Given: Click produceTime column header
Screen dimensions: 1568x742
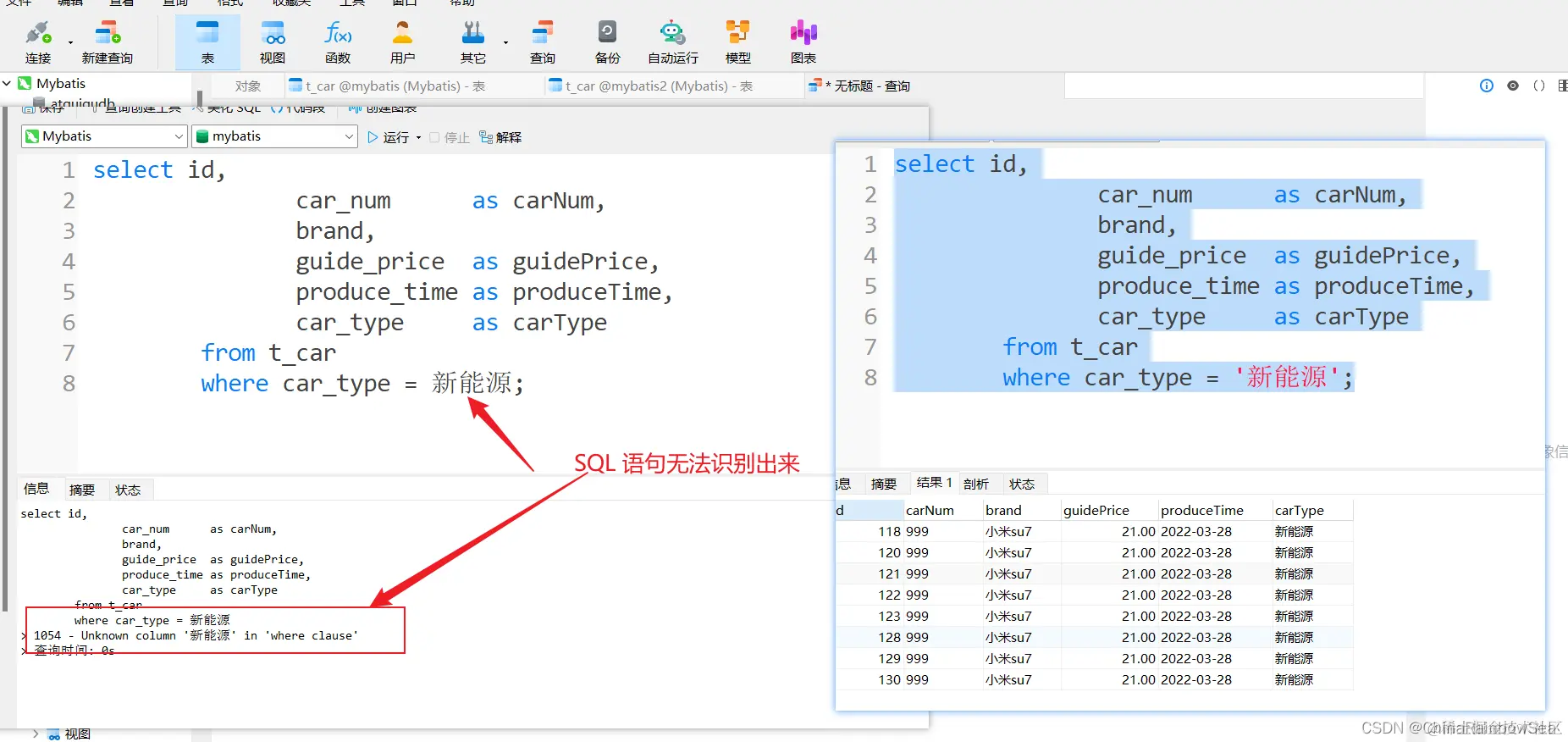Looking at the screenshot, I should point(1214,510).
